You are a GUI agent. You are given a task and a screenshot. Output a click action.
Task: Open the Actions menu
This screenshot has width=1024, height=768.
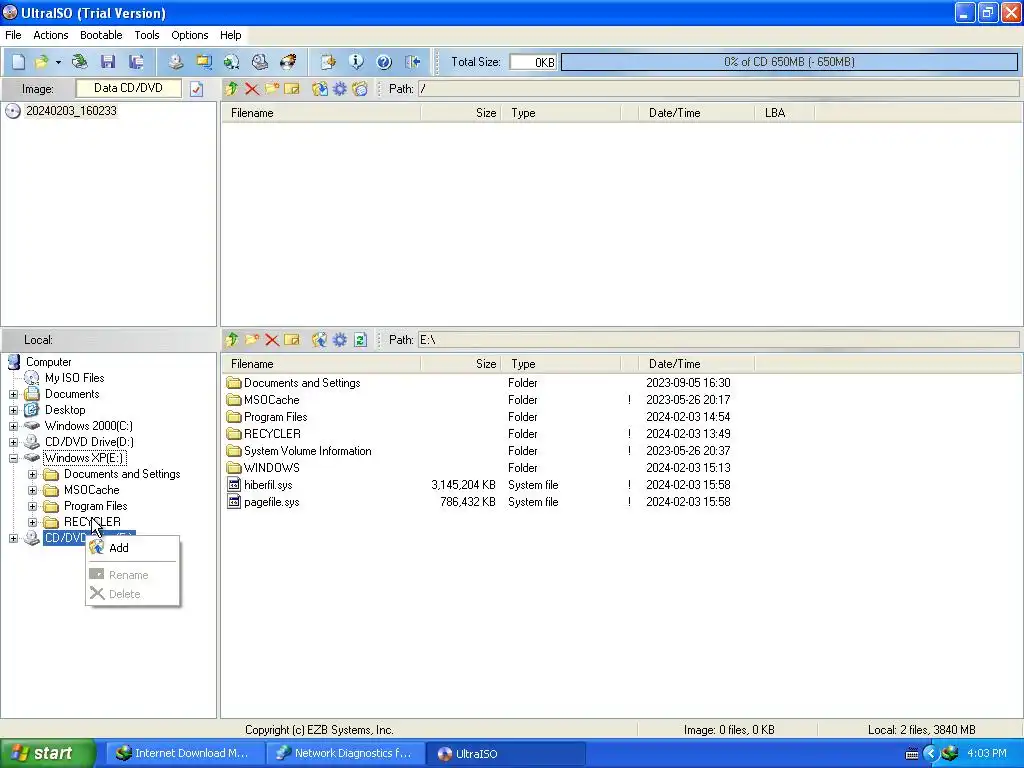[x=50, y=35]
